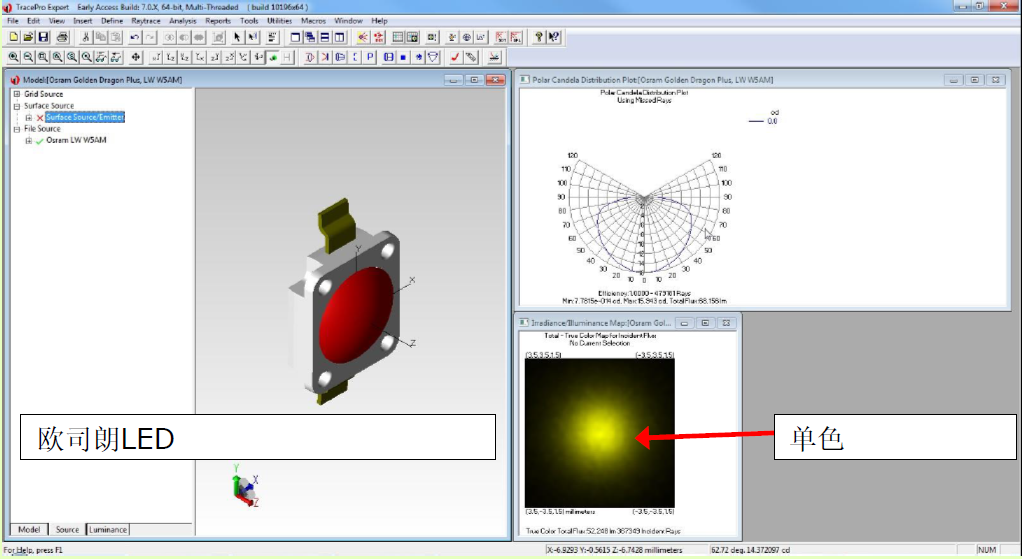1022x559 pixels.
Task: Click the pan four-arrow move icon
Action: click(x=137, y=57)
